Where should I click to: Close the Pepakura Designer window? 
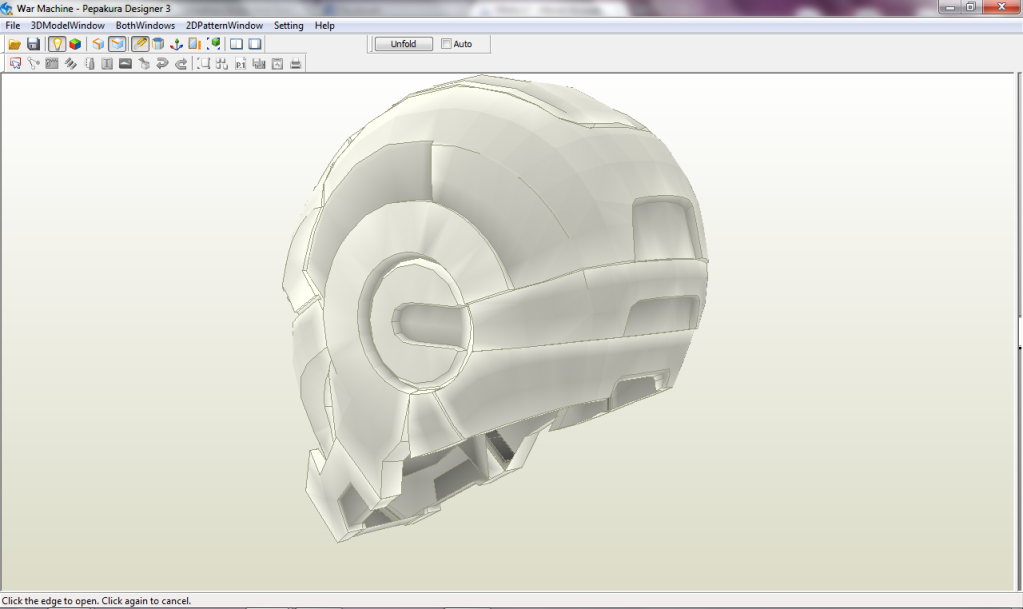tap(1001, 7)
